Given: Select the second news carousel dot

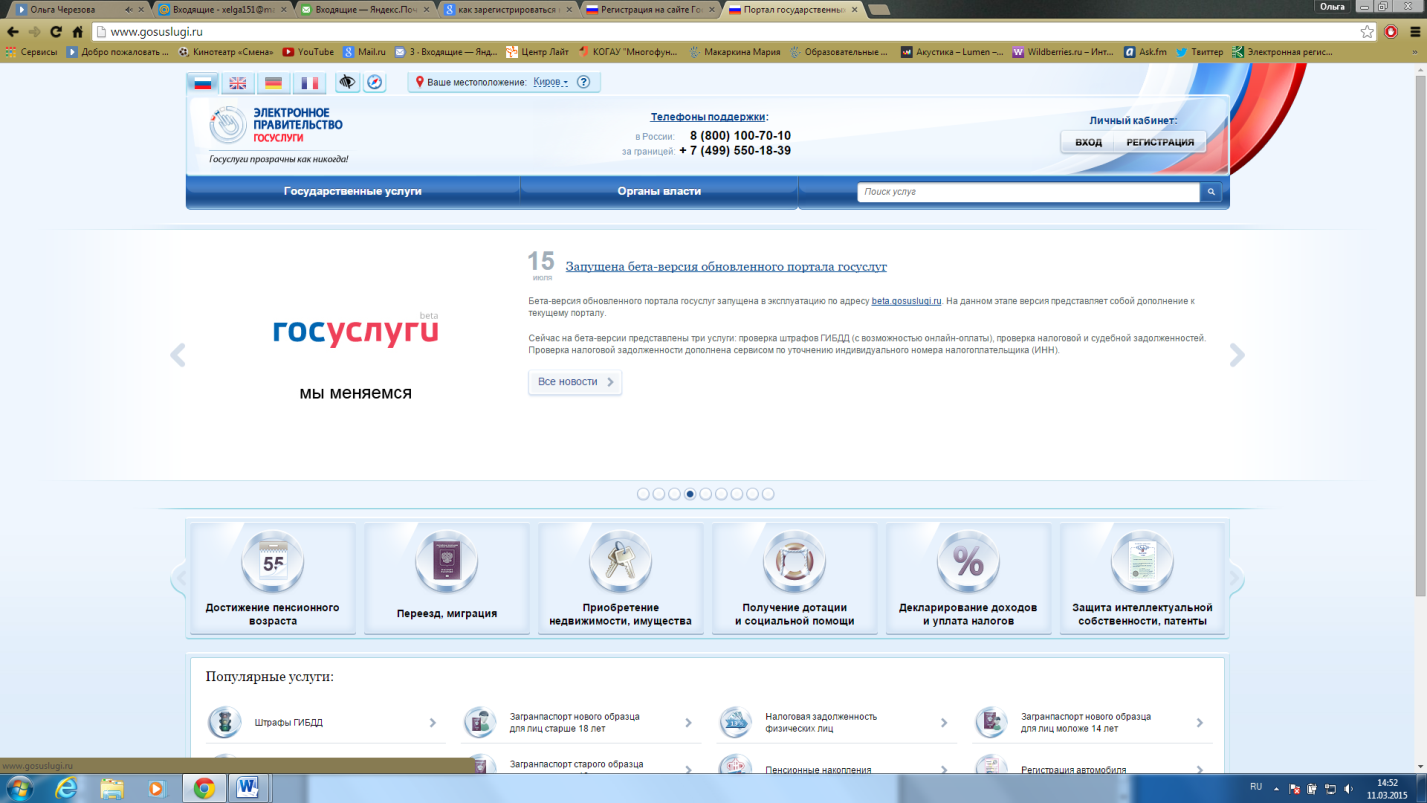Looking at the screenshot, I should 659,494.
